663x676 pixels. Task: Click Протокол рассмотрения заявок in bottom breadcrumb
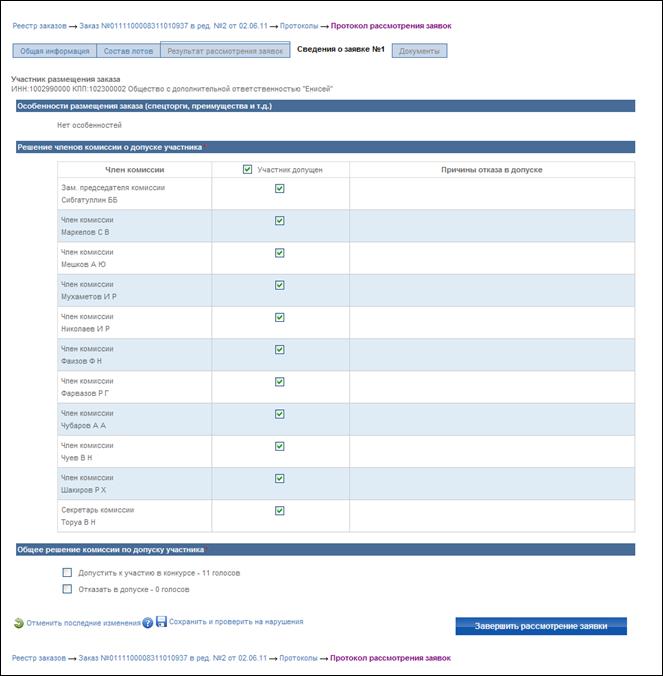391,658
